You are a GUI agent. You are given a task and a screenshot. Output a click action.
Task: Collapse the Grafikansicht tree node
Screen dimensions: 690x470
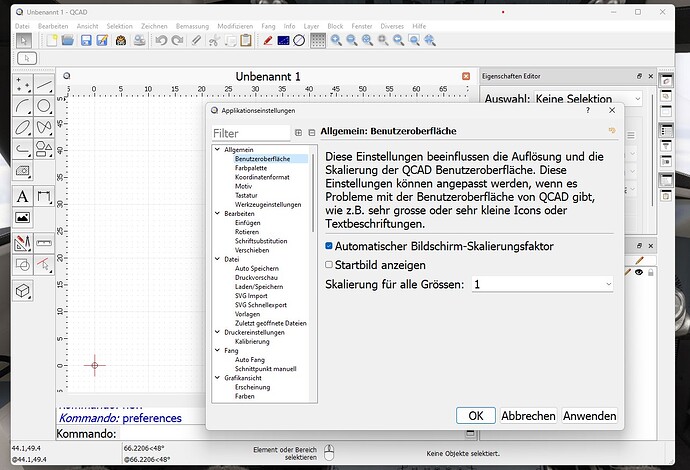(217, 377)
